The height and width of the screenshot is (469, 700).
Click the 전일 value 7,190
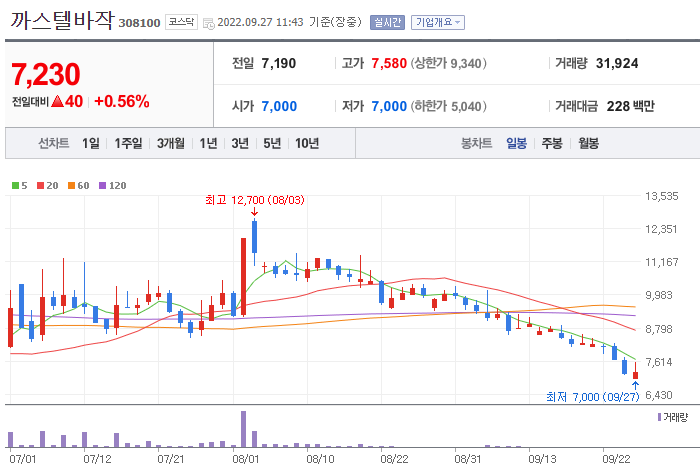(279, 63)
